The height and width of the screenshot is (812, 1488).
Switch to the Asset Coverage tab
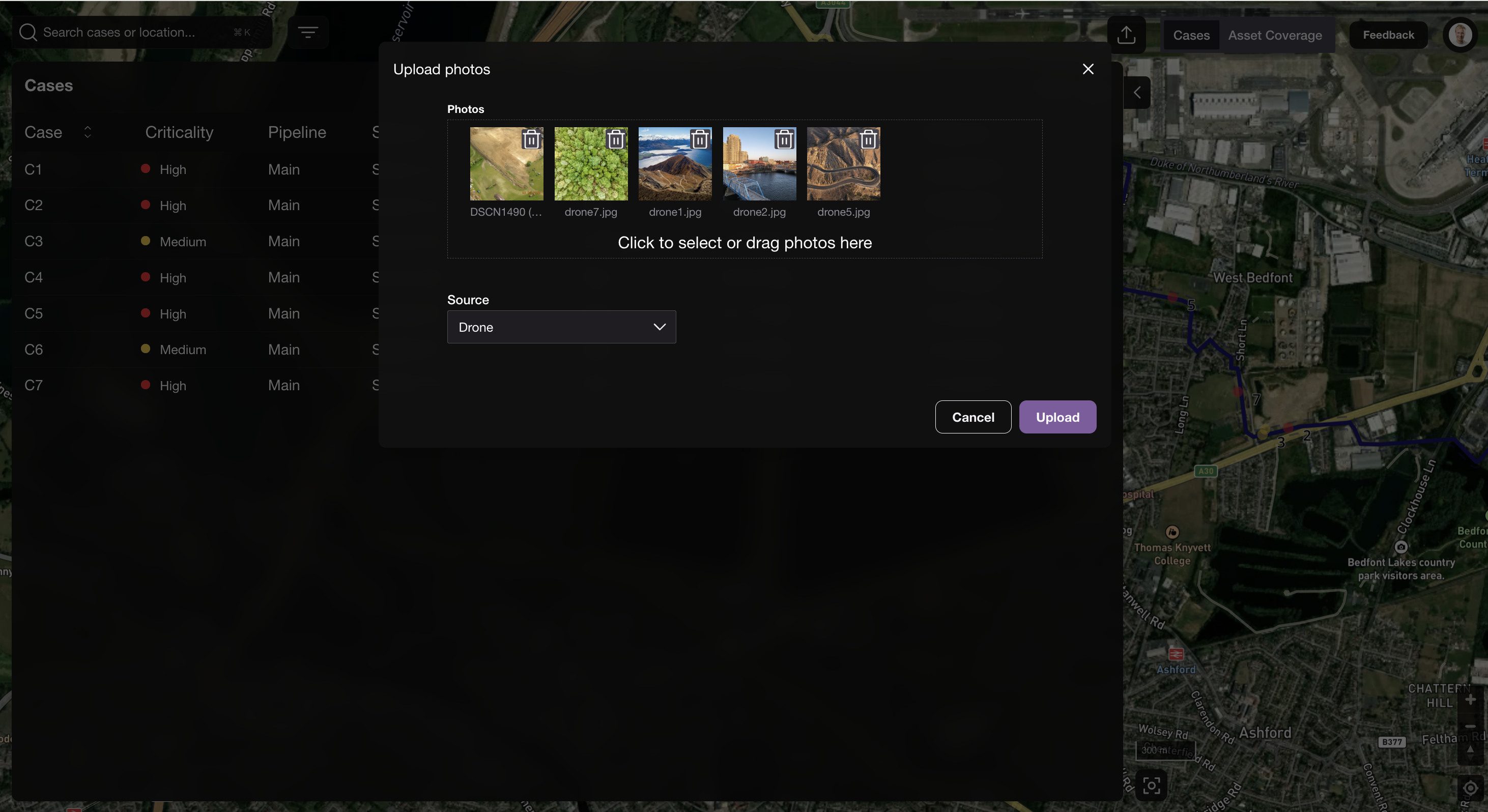pos(1274,35)
